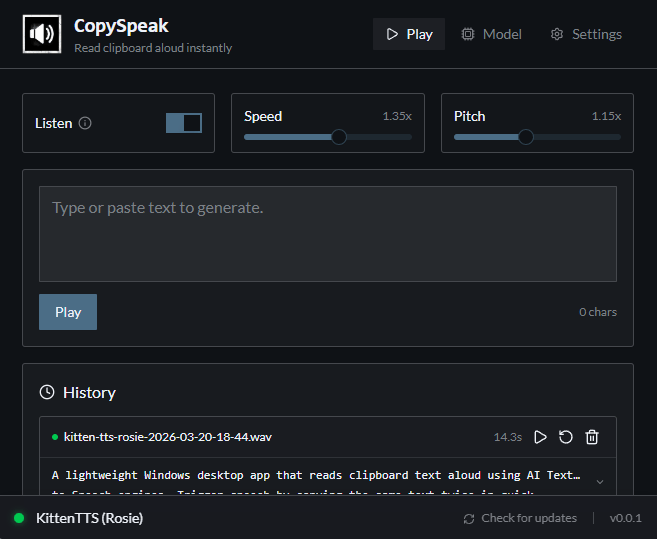
Task: Click the Listen info icon
Action: click(85, 123)
